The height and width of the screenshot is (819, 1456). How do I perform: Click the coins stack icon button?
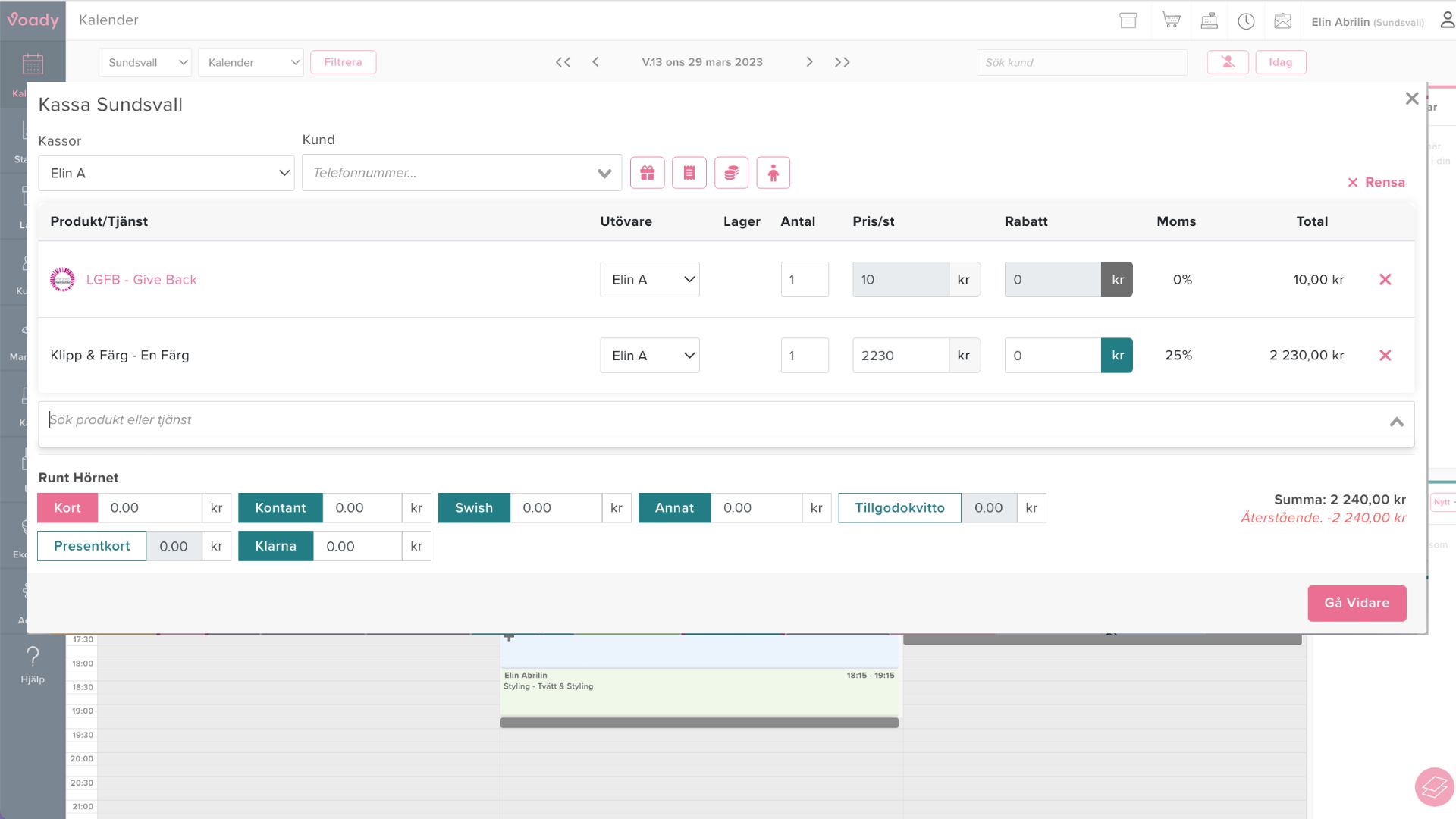point(731,173)
